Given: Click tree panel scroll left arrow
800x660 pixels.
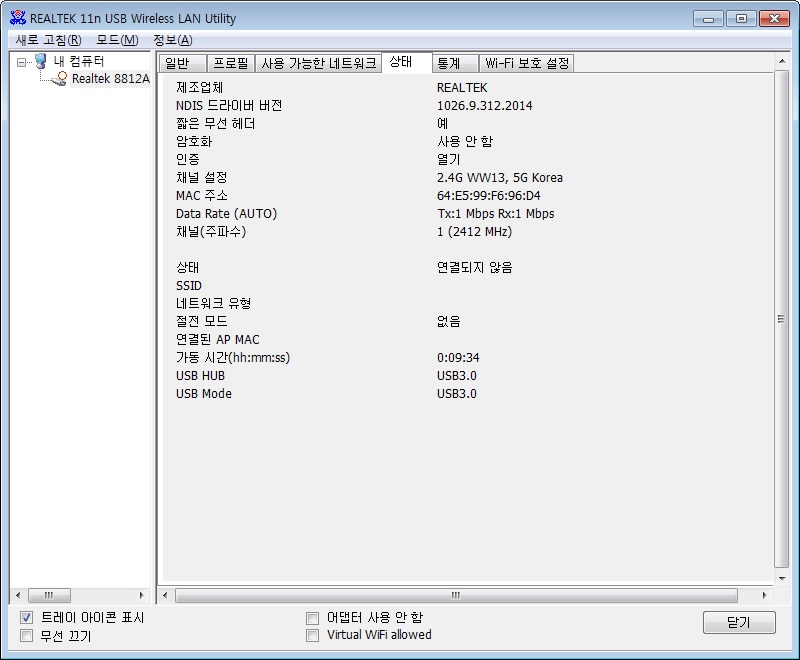Looking at the screenshot, I should click(x=18, y=595).
